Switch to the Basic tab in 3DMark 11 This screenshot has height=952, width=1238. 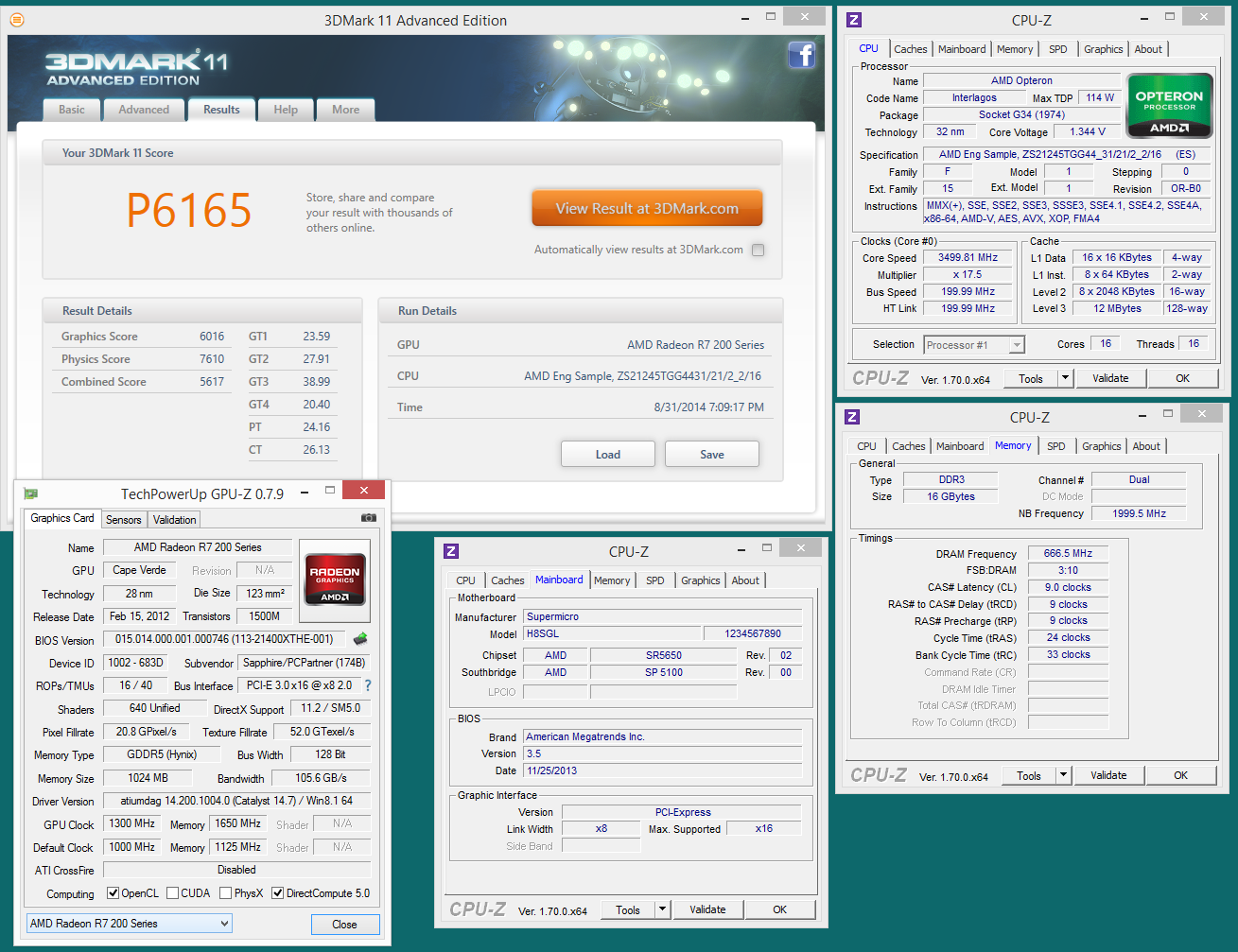coord(72,110)
